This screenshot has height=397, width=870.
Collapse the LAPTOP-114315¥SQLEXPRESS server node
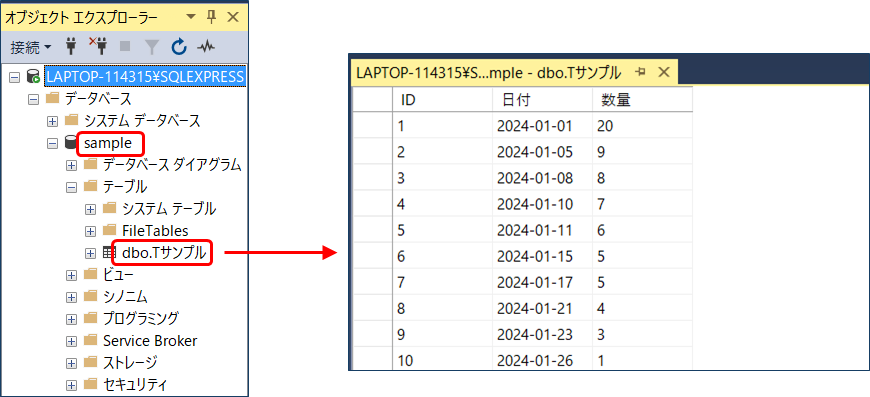pyautogui.click(x=14, y=77)
